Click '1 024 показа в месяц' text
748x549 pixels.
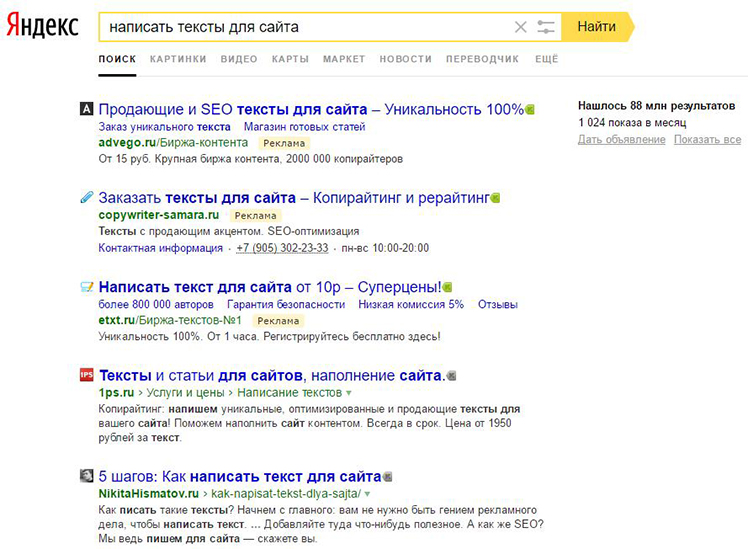coord(632,123)
